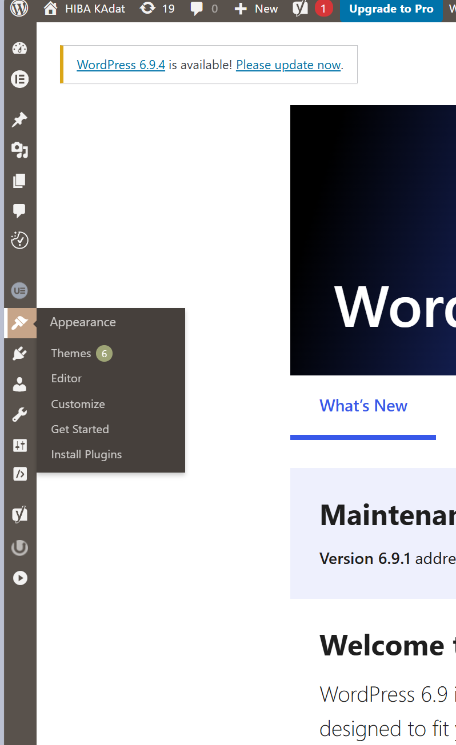Viewport: 456px width, 745px height.
Task: Click the Upgrade to Pro button
Action: pos(391,9)
